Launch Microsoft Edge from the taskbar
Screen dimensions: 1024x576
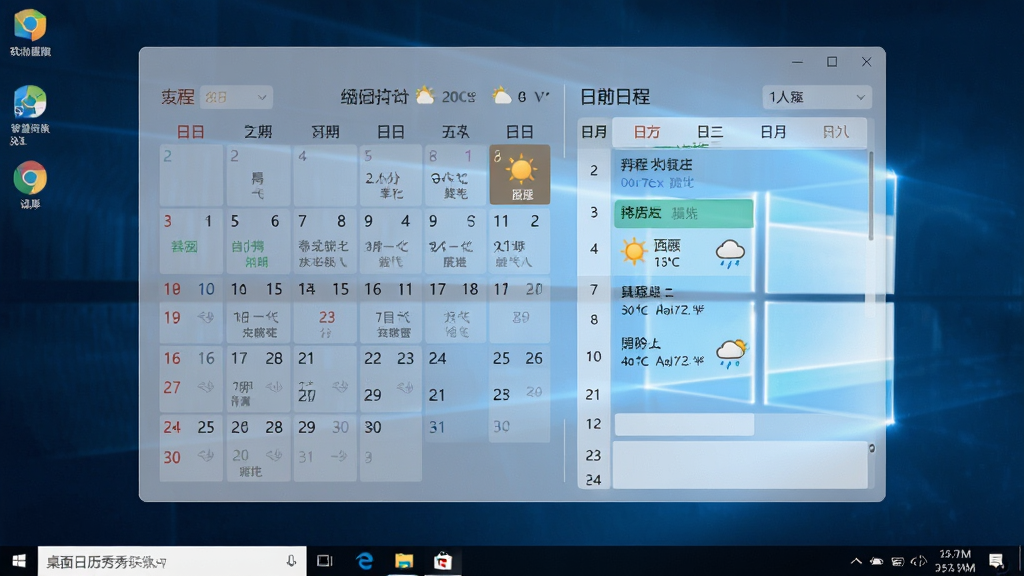pyautogui.click(x=364, y=561)
